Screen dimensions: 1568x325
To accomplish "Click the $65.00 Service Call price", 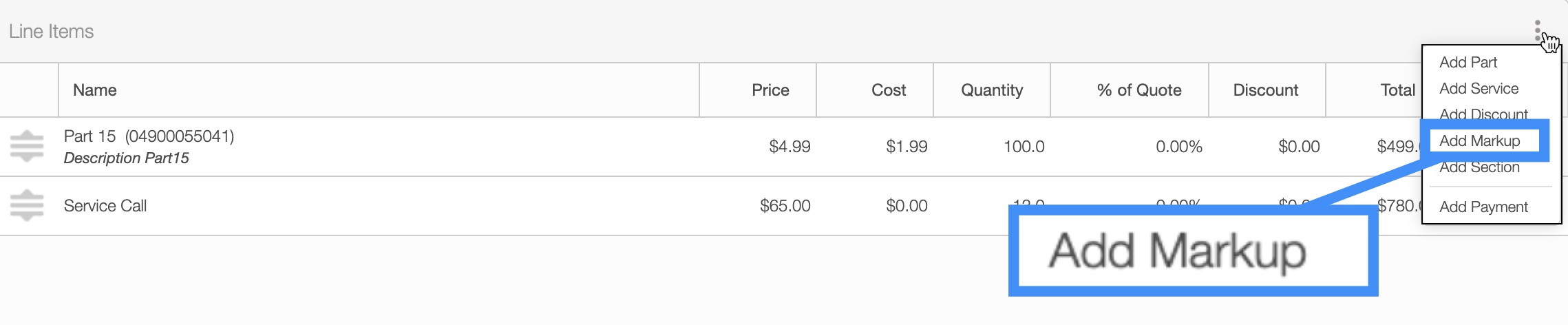I will point(785,206).
